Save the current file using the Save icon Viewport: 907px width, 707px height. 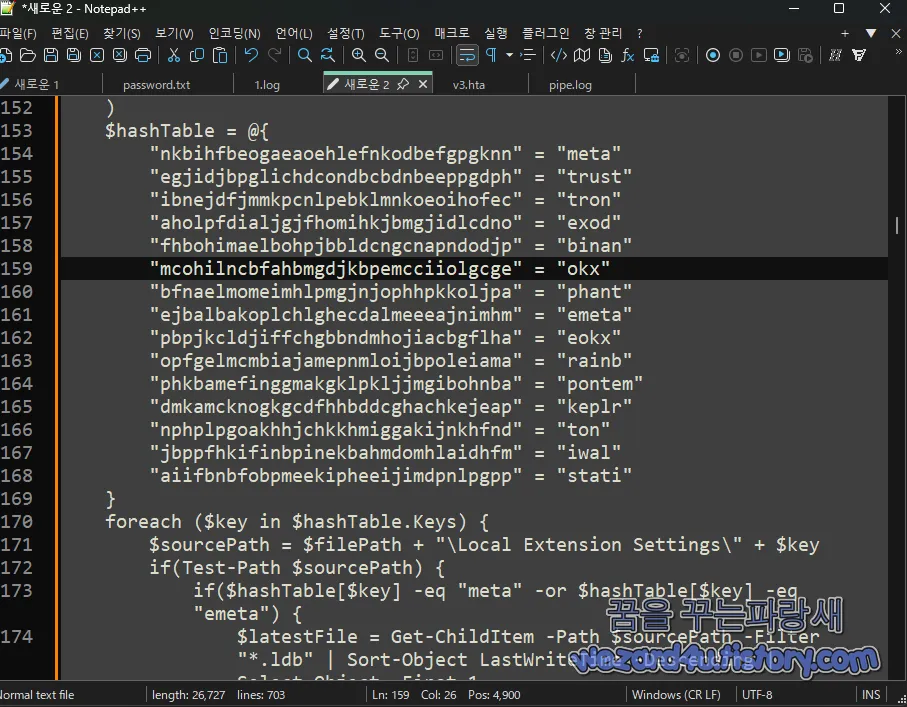coord(51,56)
